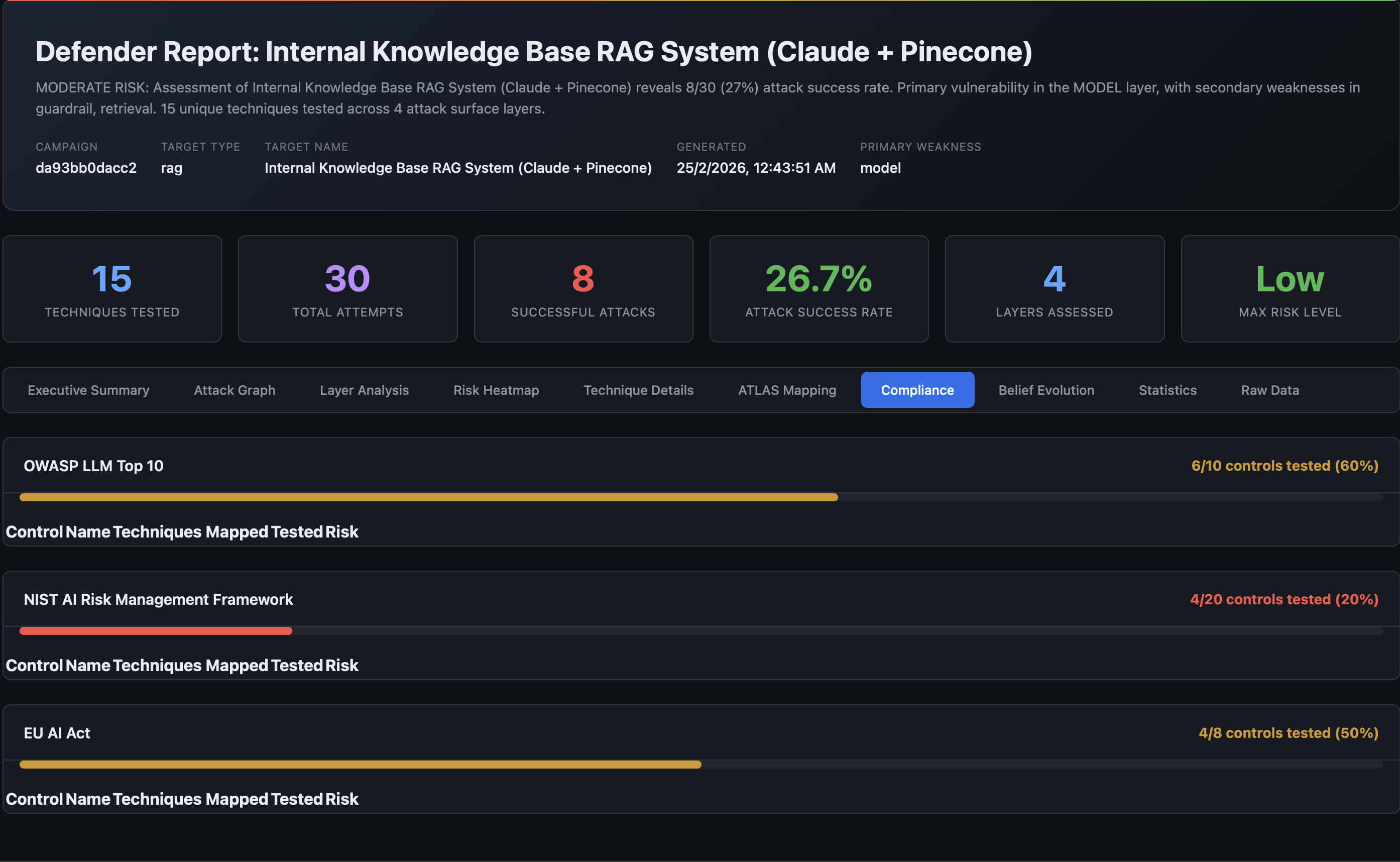Image resolution: width=1400 pixels, height=862 pixels.
Task: View the Raw Data tab
Action: pyautogui.click(x=1269, y=390)
